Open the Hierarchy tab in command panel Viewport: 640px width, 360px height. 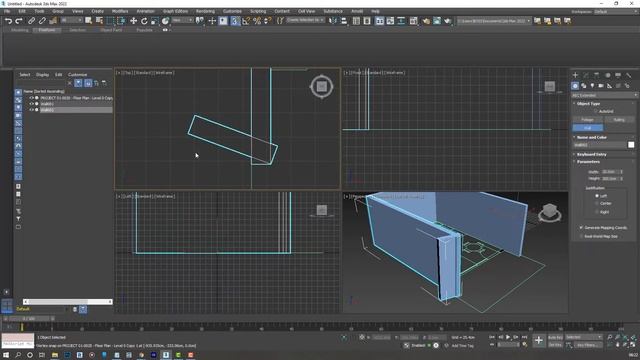click(596, 76)
